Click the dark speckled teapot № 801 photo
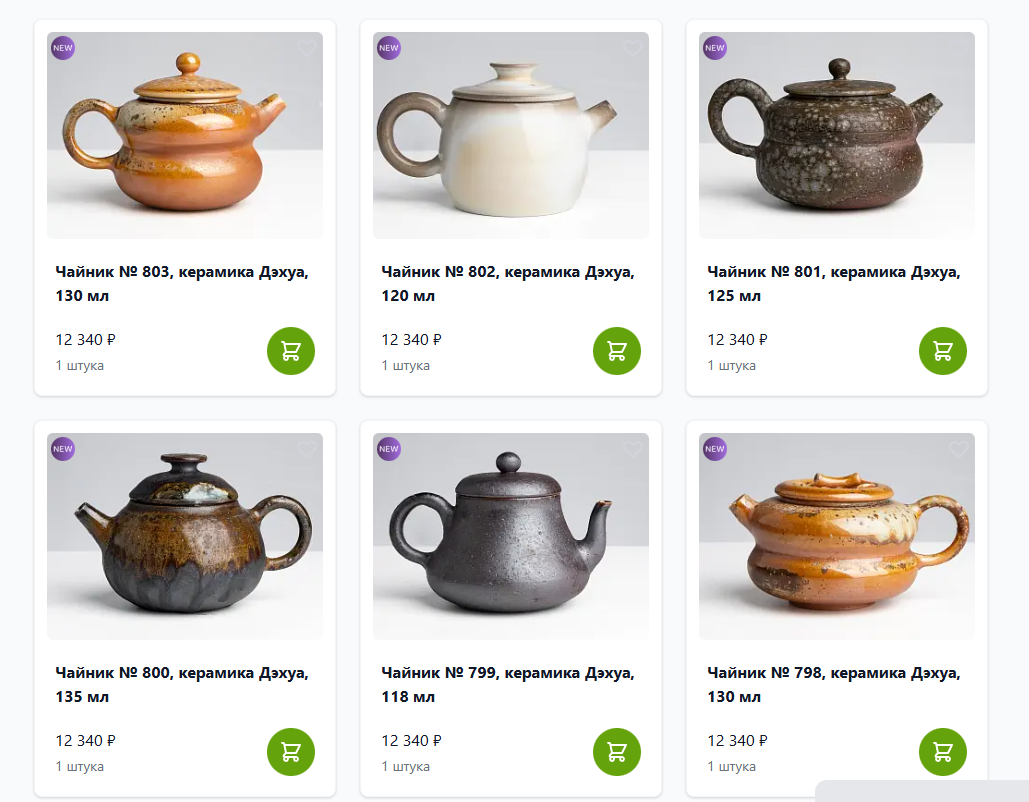This screenshot has height=802, width=1029. click(x=830, y=140)
